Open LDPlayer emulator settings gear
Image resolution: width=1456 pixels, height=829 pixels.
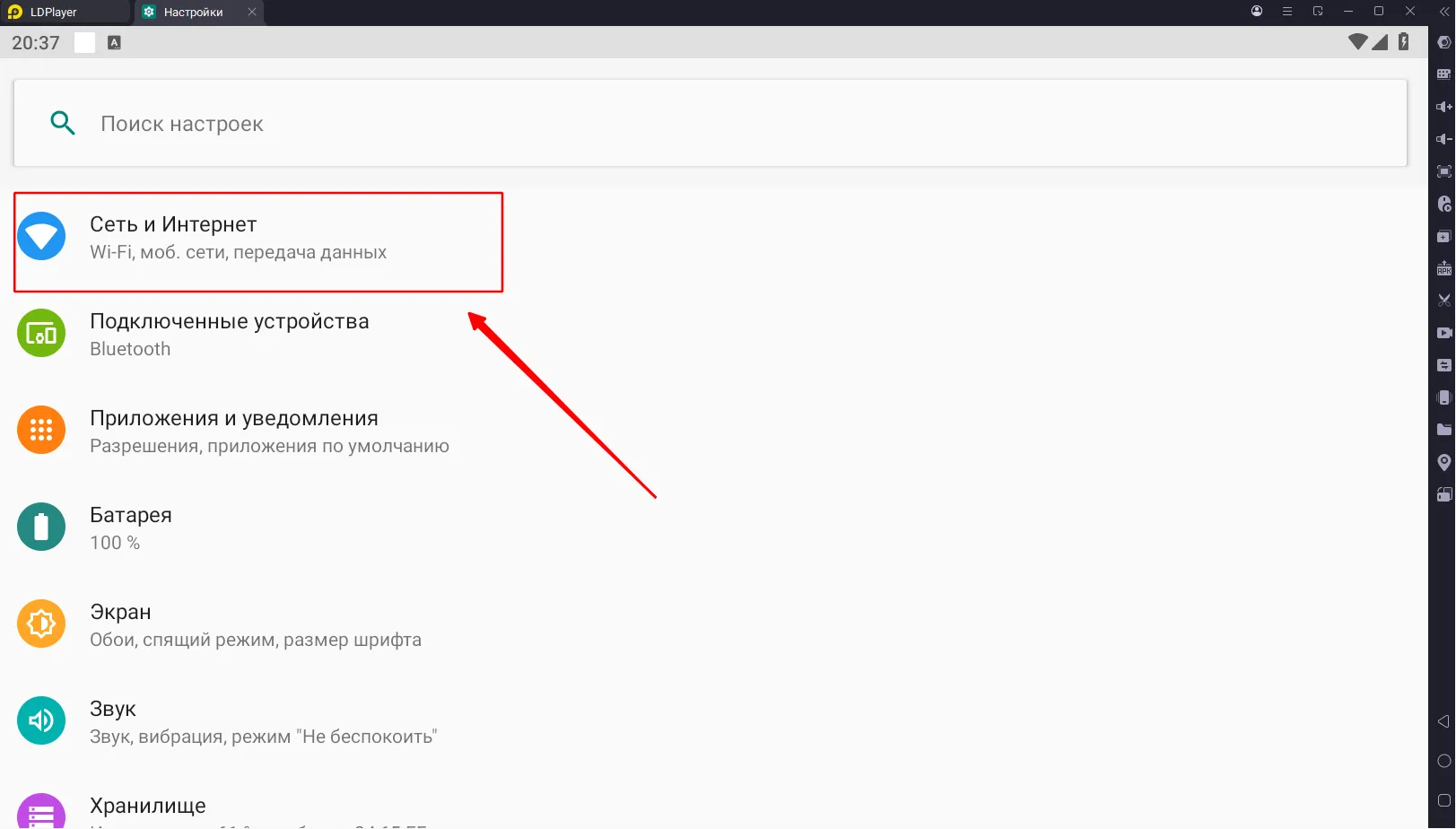(x=1443, y=41)
